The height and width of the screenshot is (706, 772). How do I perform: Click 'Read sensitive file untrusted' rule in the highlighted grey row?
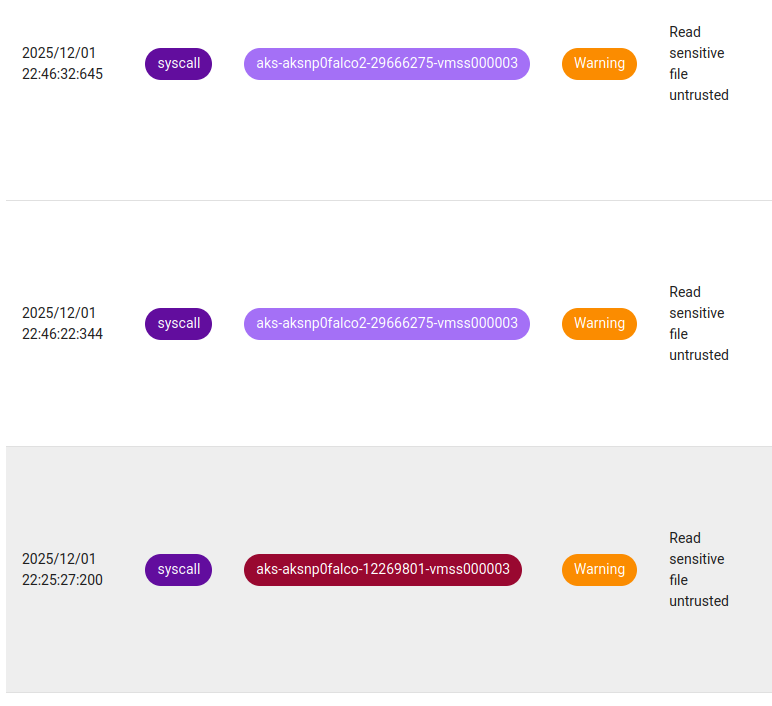(698, 570)
